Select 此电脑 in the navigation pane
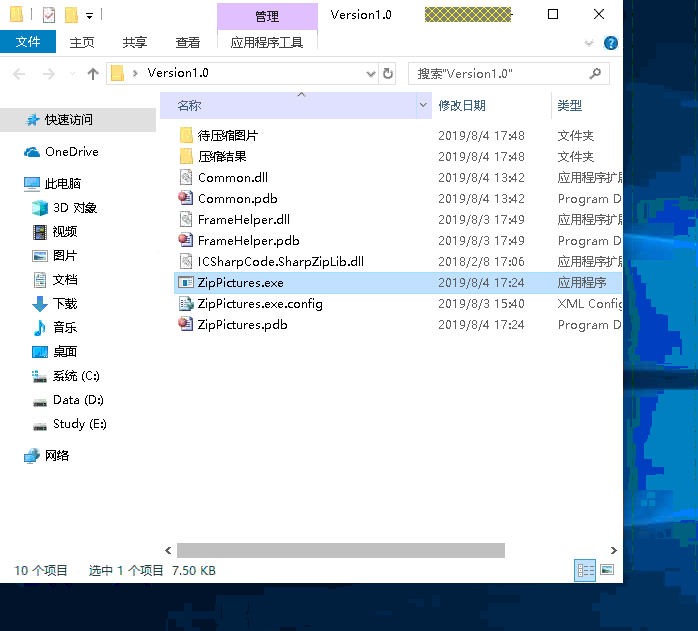Viewport: 698px width, 631px height. click(62, 183)
